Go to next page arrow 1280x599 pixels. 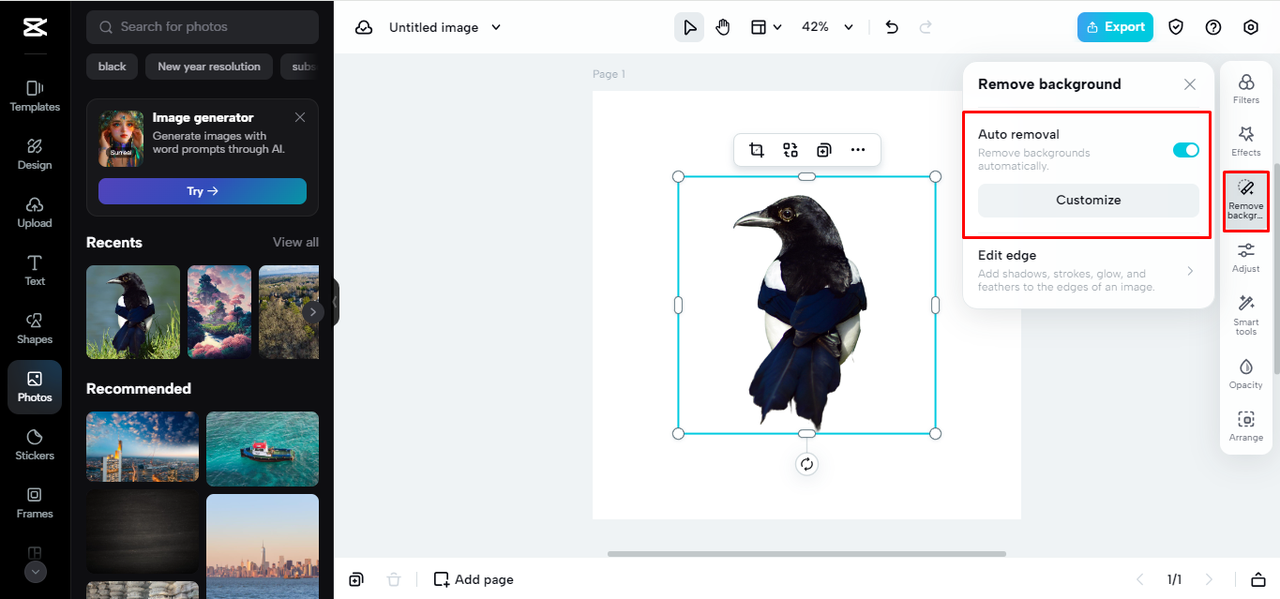click(x=1209, y=579)
